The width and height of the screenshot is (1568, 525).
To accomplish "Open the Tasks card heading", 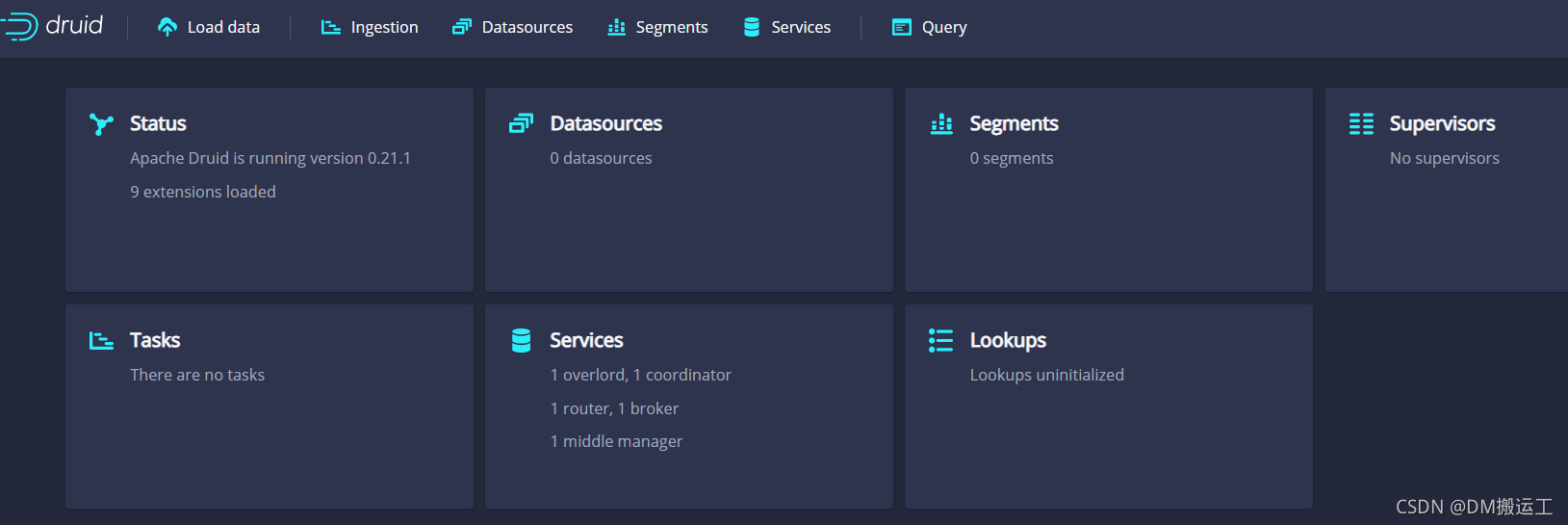I will (155, 340).
